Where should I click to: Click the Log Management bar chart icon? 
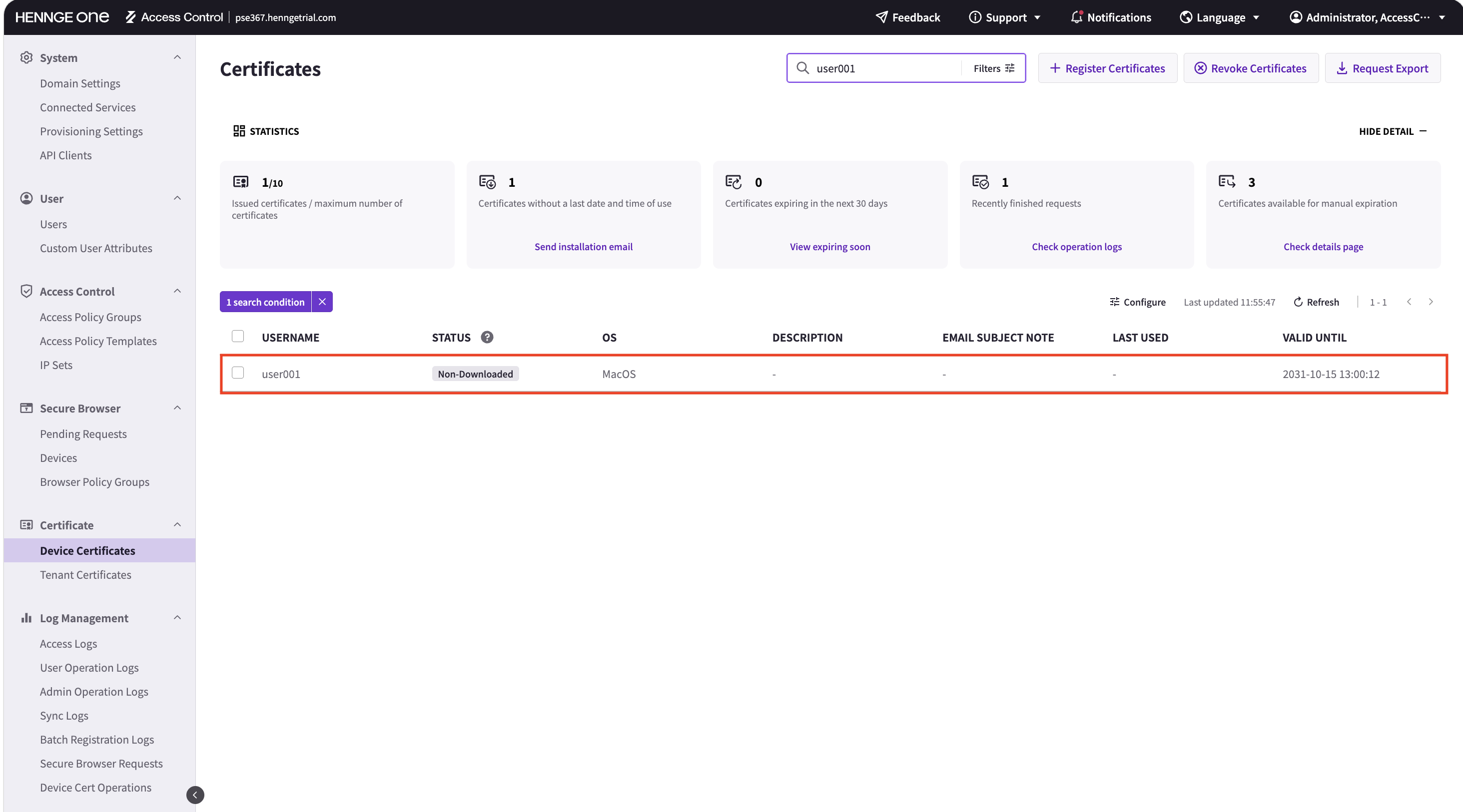click(x=26, y=618)
